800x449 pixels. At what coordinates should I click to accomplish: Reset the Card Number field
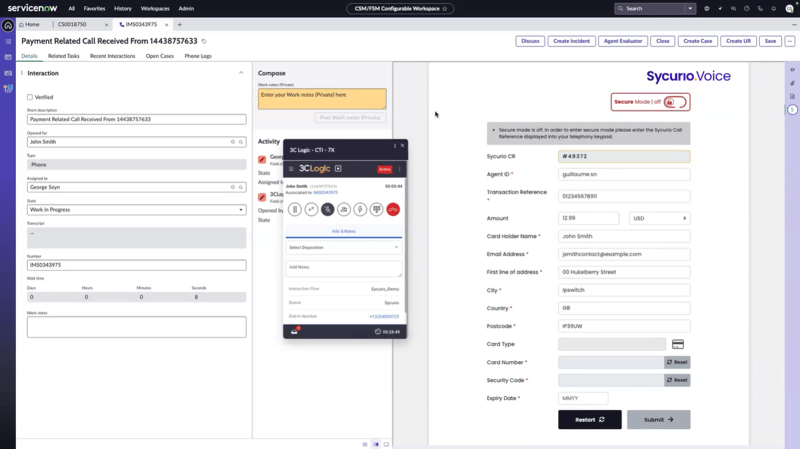[677, 362]
